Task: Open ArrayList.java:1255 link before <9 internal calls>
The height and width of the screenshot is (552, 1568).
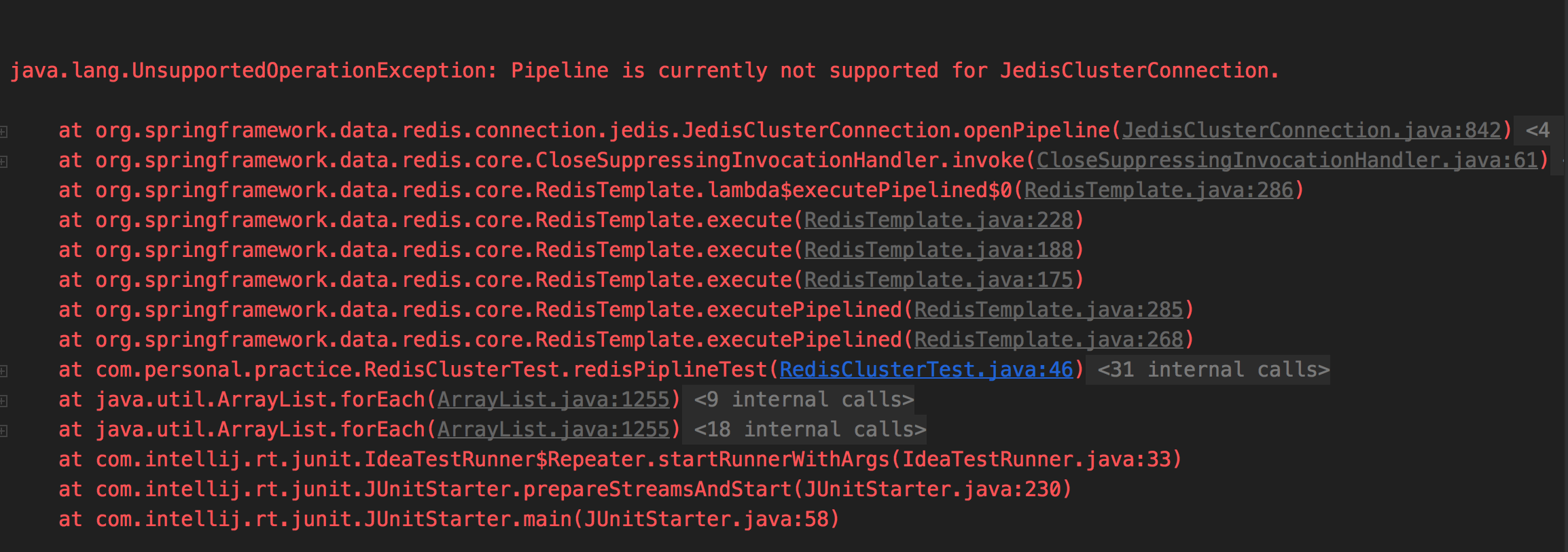Action: 553,400
